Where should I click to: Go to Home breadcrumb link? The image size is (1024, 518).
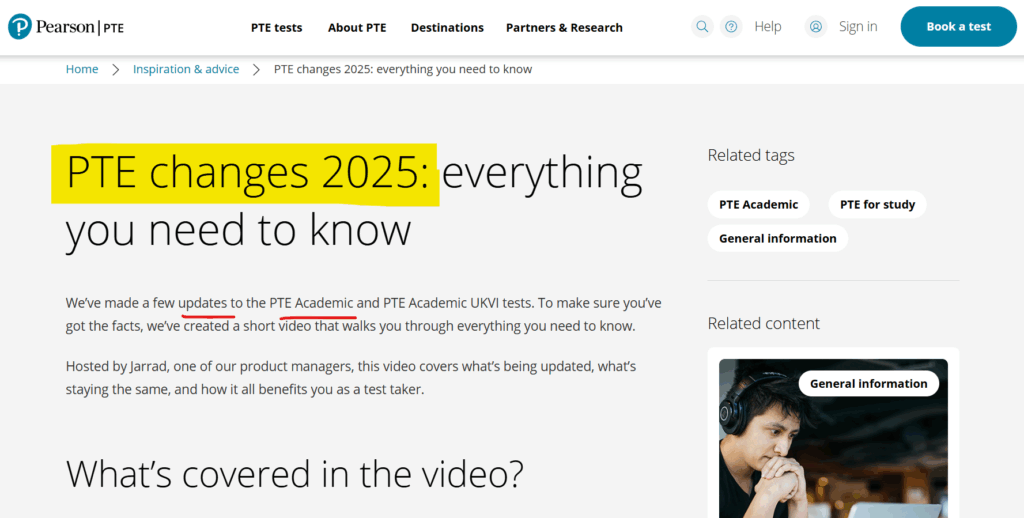82,69
